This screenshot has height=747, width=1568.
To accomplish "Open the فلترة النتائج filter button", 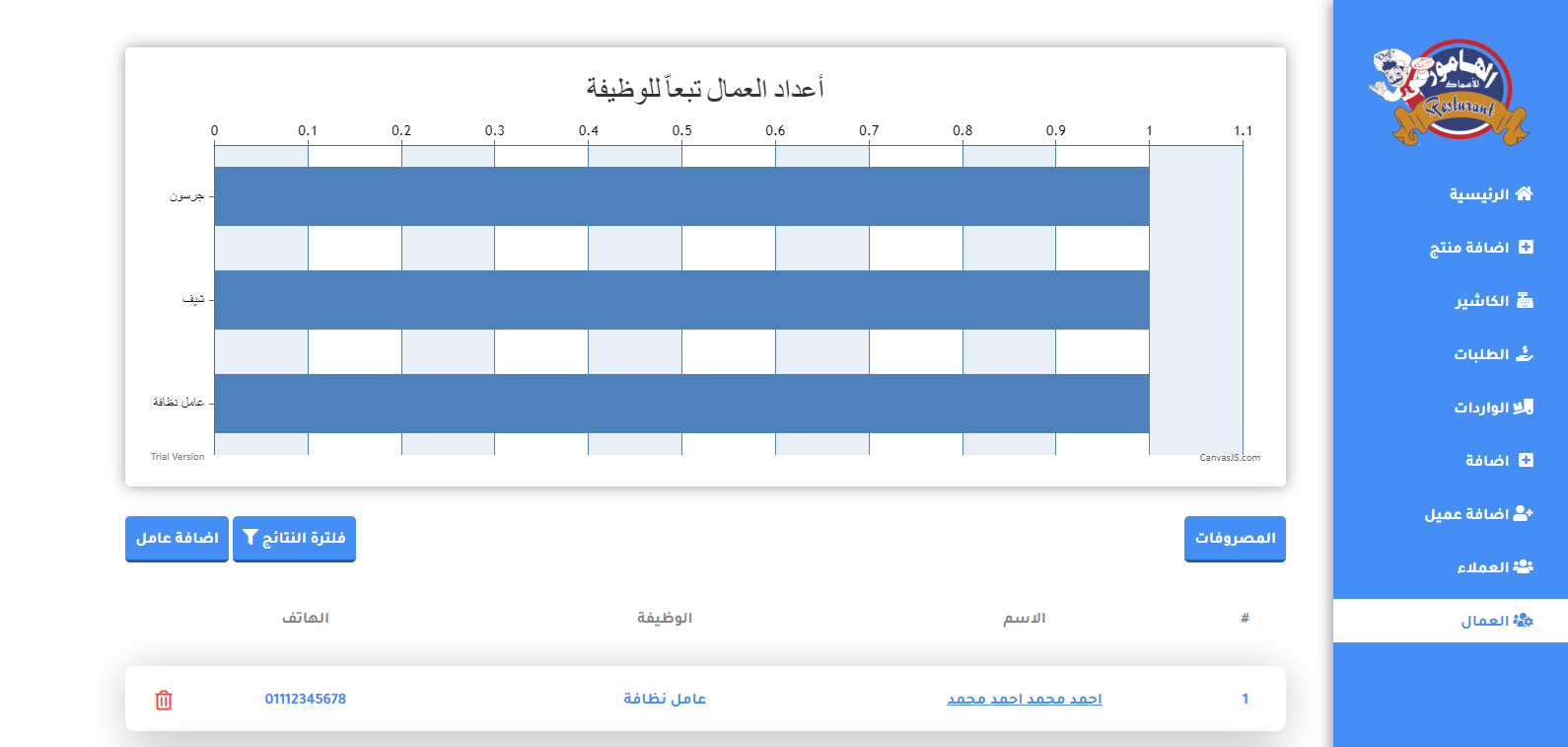I will point(294,538).
